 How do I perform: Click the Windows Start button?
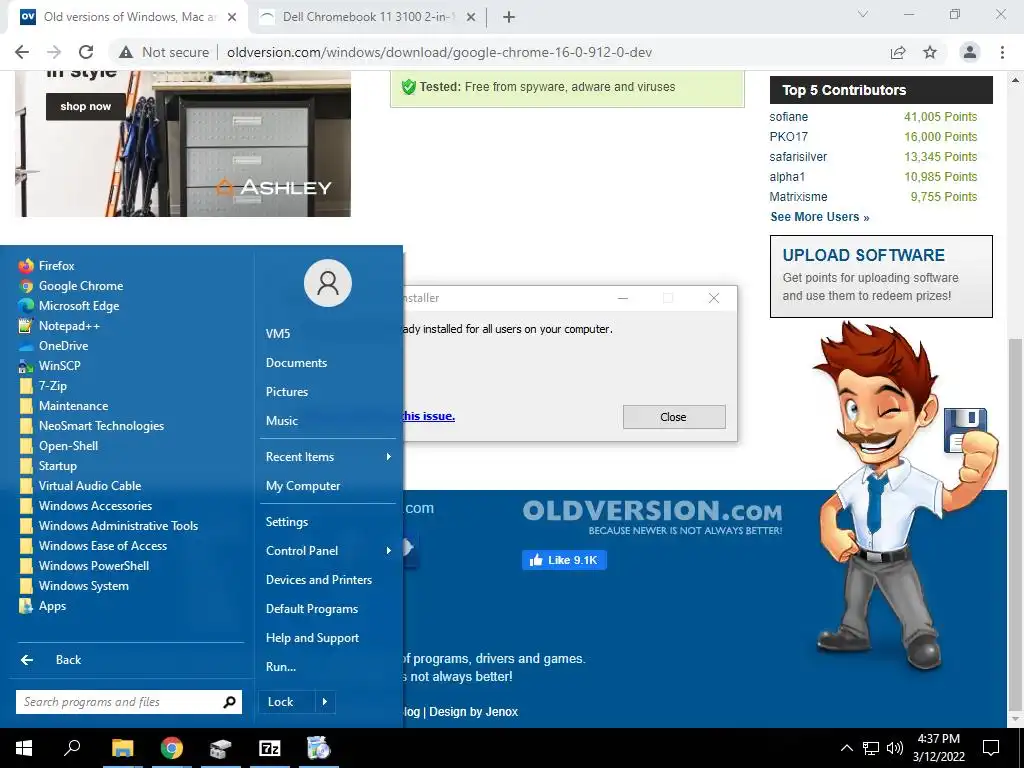24,748
